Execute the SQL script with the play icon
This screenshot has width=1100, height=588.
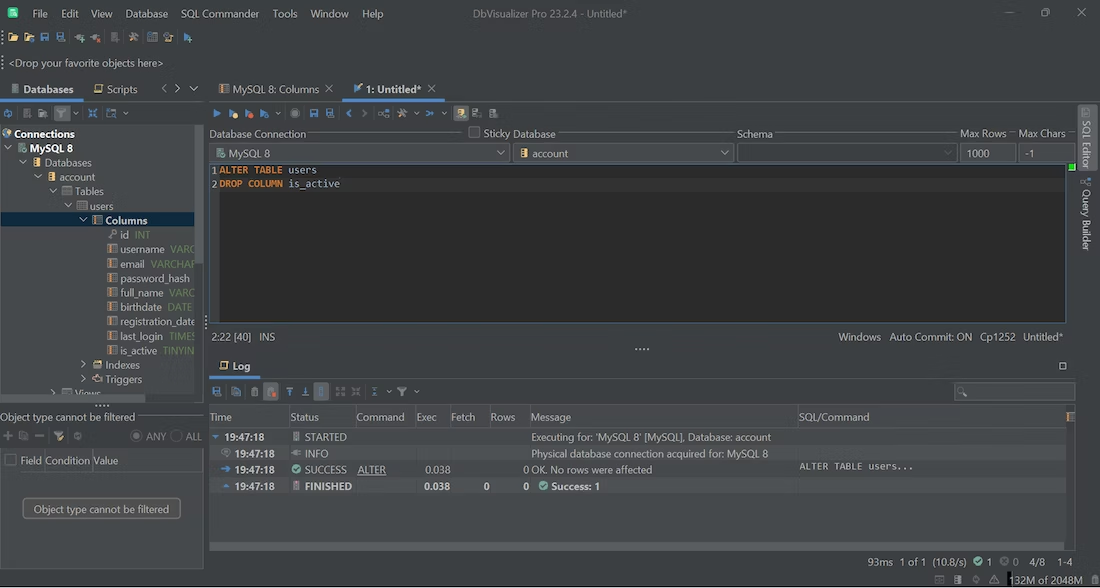[216, 113]
